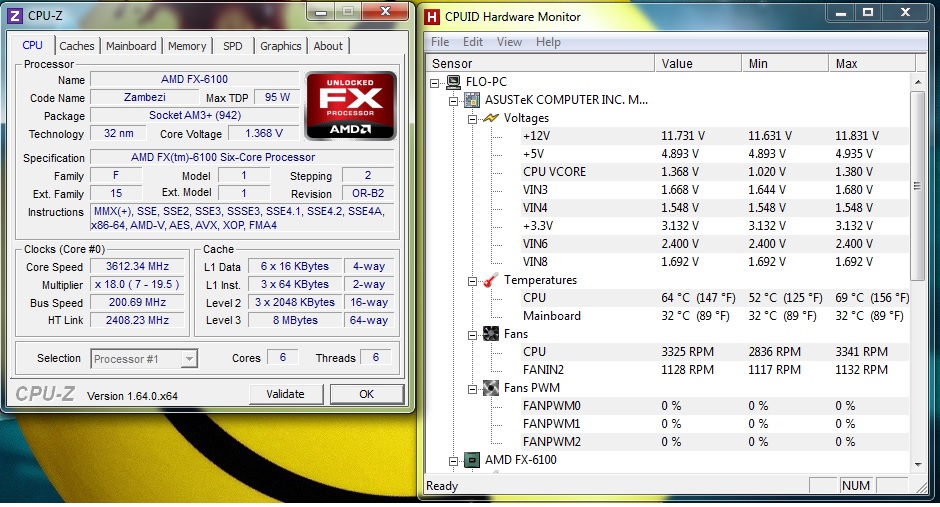Select the +3.3V row
Screen dimensions: 940x507
click(715, 226)
